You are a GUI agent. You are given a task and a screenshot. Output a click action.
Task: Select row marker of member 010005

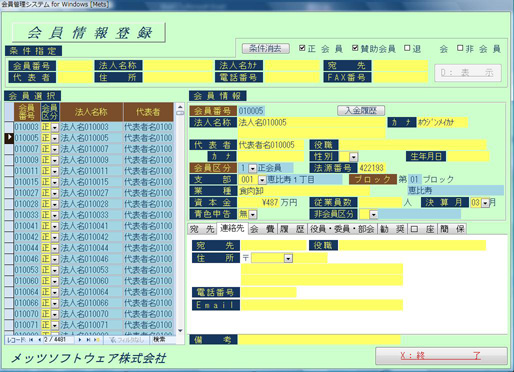coord(9,137)
